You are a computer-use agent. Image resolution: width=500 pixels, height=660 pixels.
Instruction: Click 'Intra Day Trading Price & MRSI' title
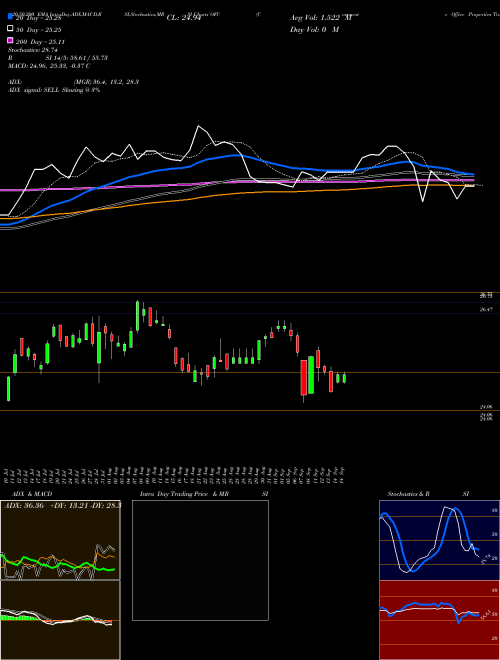(x=204, y=494)
